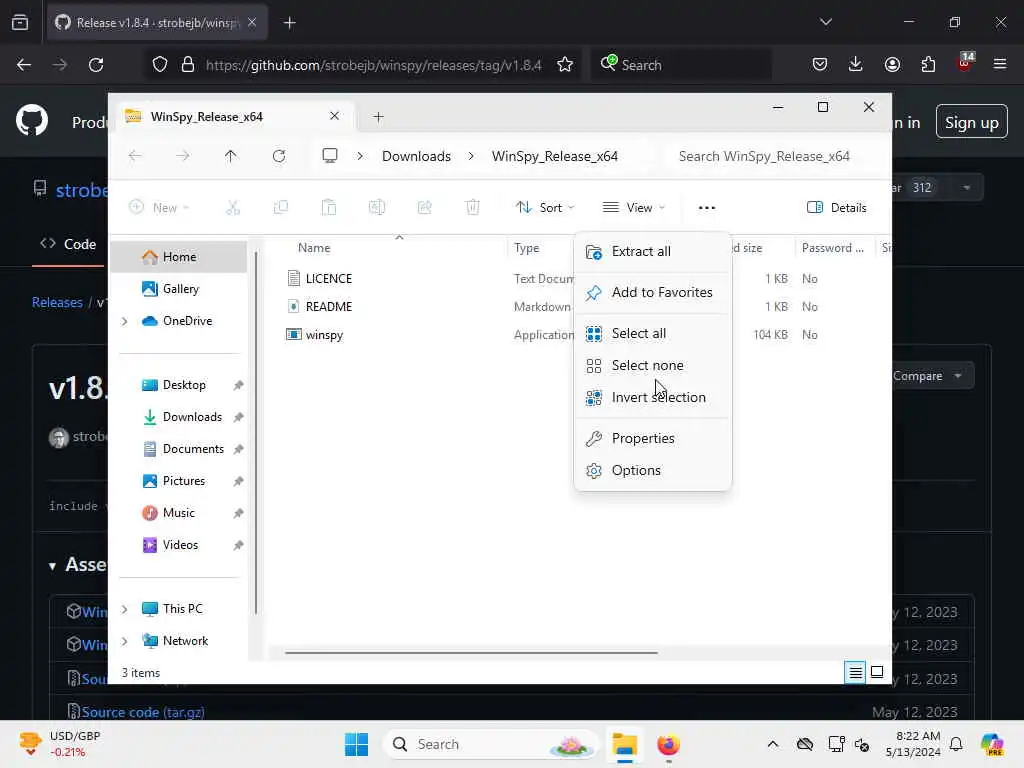Open Pictures in the quick access list
Viewport: 1024px width, 768px height.
[x=184, y=481]
